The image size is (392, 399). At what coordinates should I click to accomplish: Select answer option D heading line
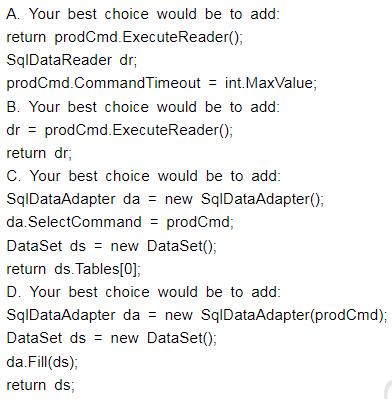pos(143,292)
